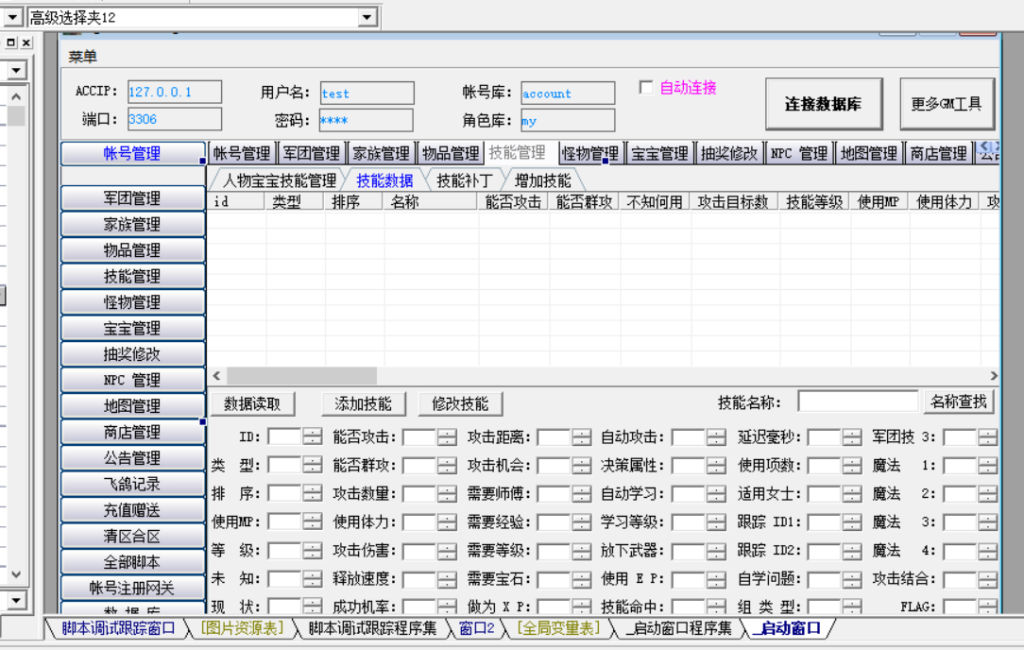This screenshot has width=1024, height=650.
Task: Click the table scroll-right arrow
Action: coord(993,376)
